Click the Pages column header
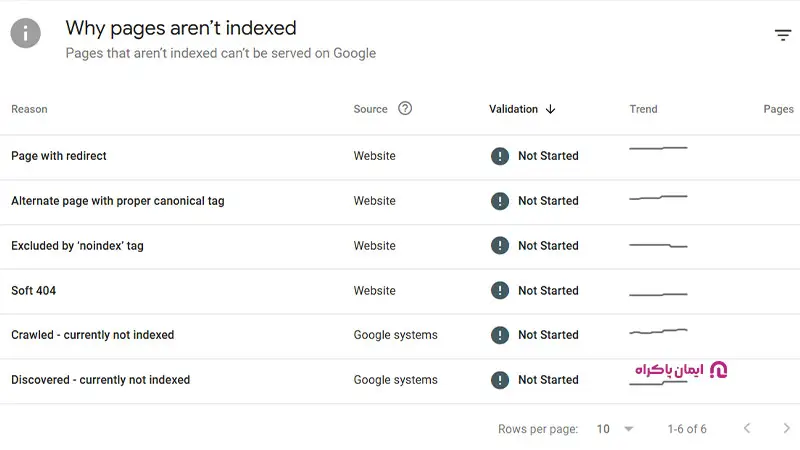 tap(778, 109)
